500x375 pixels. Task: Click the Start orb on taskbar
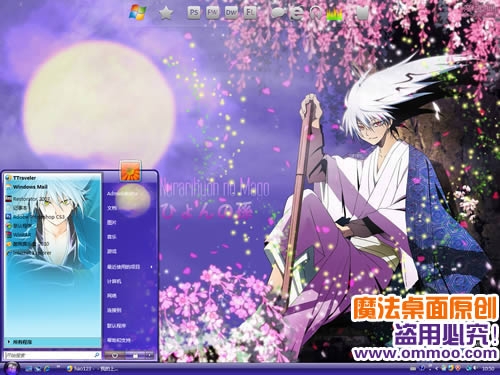coord(12,368)
